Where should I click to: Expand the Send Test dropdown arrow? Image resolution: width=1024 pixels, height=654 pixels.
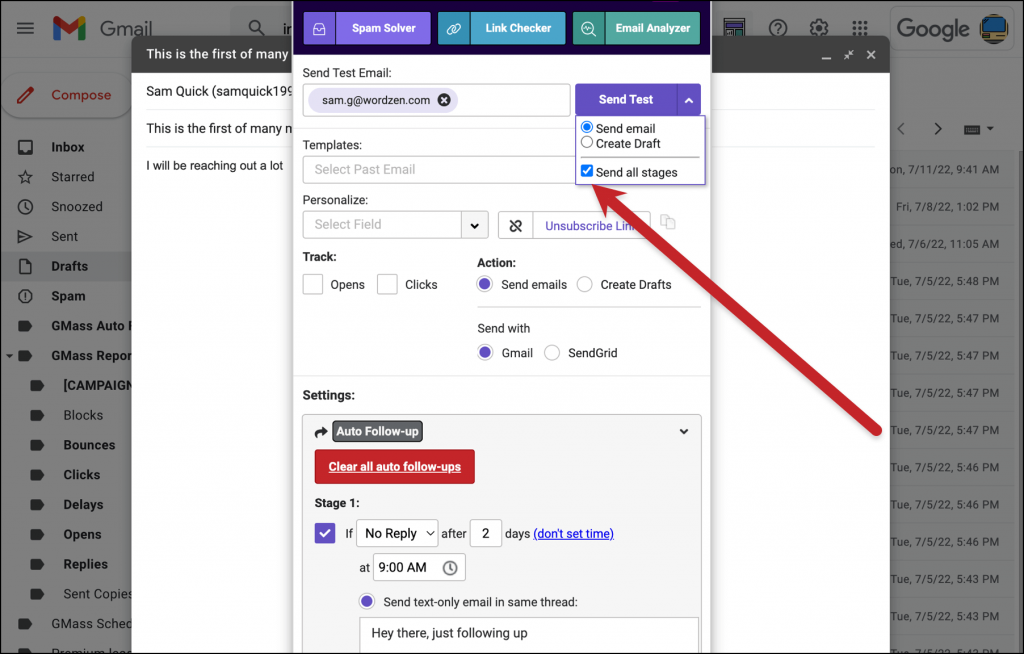coord(688,99)
